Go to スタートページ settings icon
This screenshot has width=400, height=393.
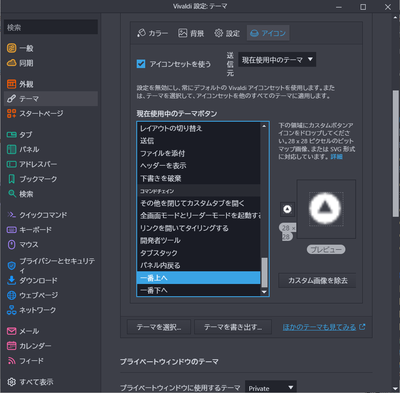(11, 113)
